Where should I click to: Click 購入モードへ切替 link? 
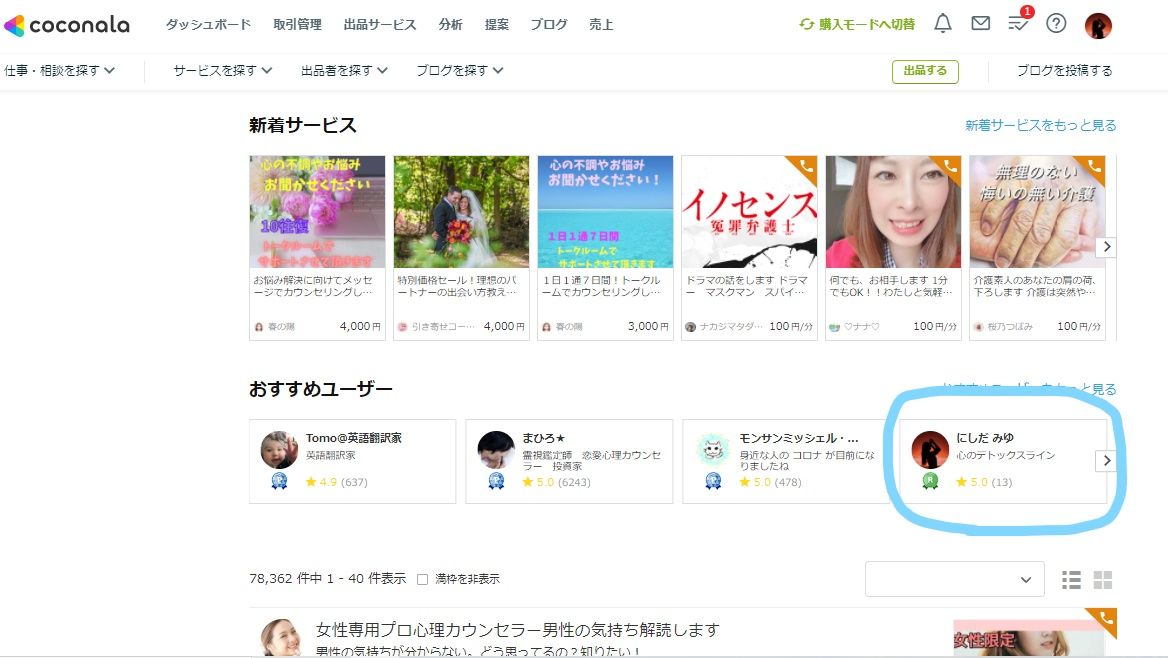click(867, 25)
